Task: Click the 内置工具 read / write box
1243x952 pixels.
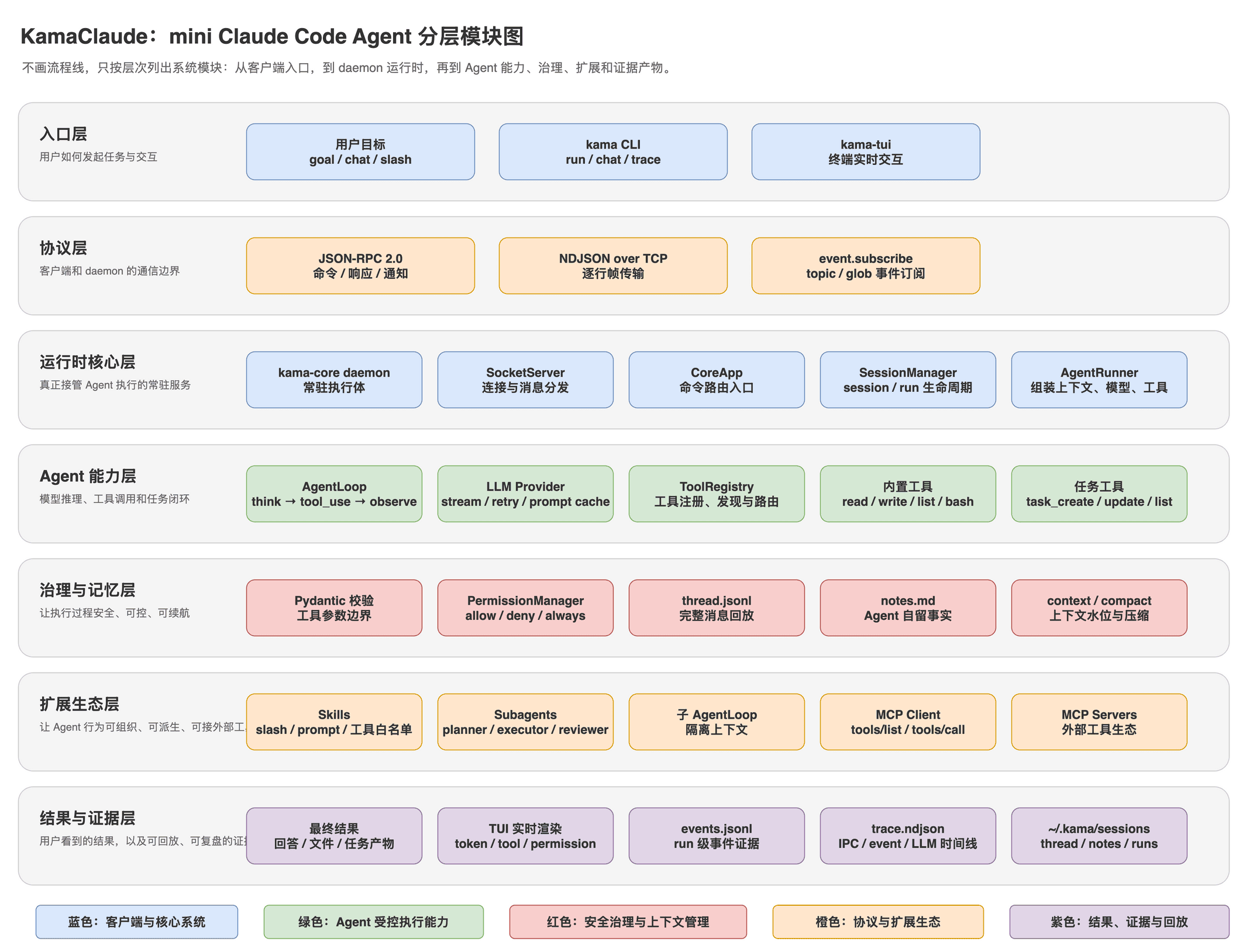Action: coord(908,494)
